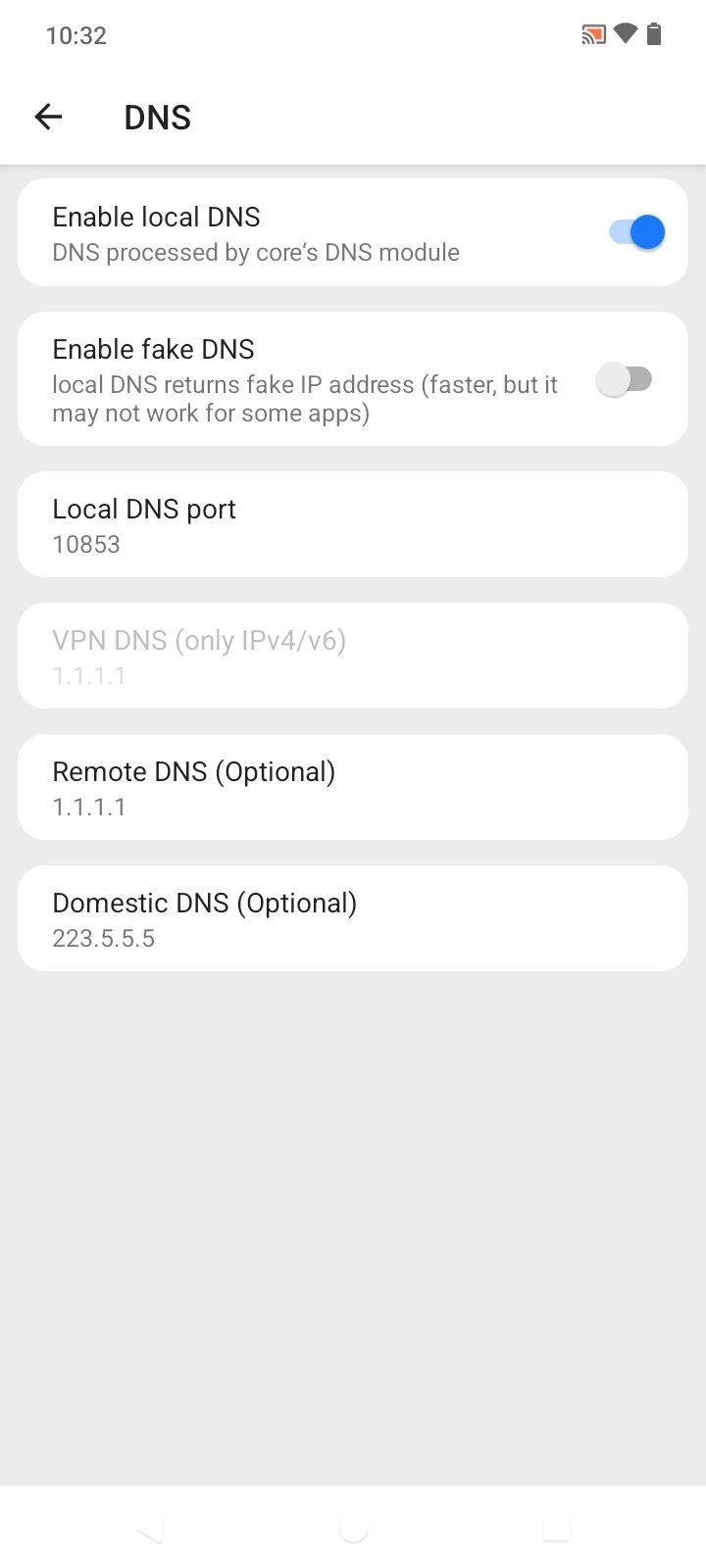This screenshot has width=706, height=1568.
Task: Turn on the Enable fake DNS switch
Action: (626, 379)
